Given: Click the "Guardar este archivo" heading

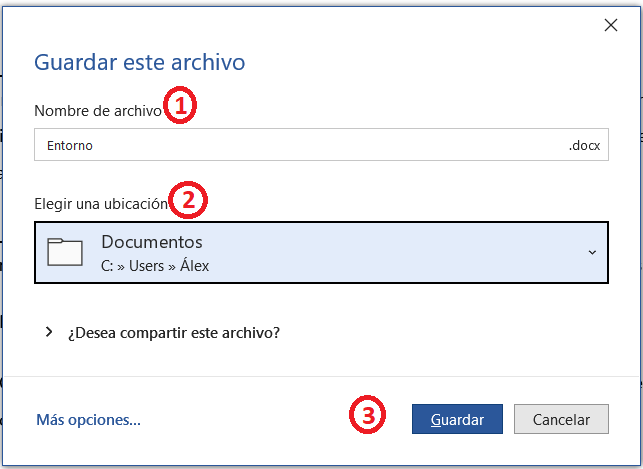Looking at the screenshot, I should pos(139,62).
